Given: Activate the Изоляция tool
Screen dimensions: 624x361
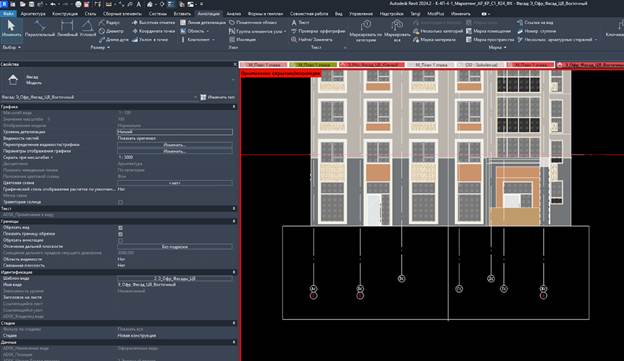Looking at the screenshot, I should [242, 40].
